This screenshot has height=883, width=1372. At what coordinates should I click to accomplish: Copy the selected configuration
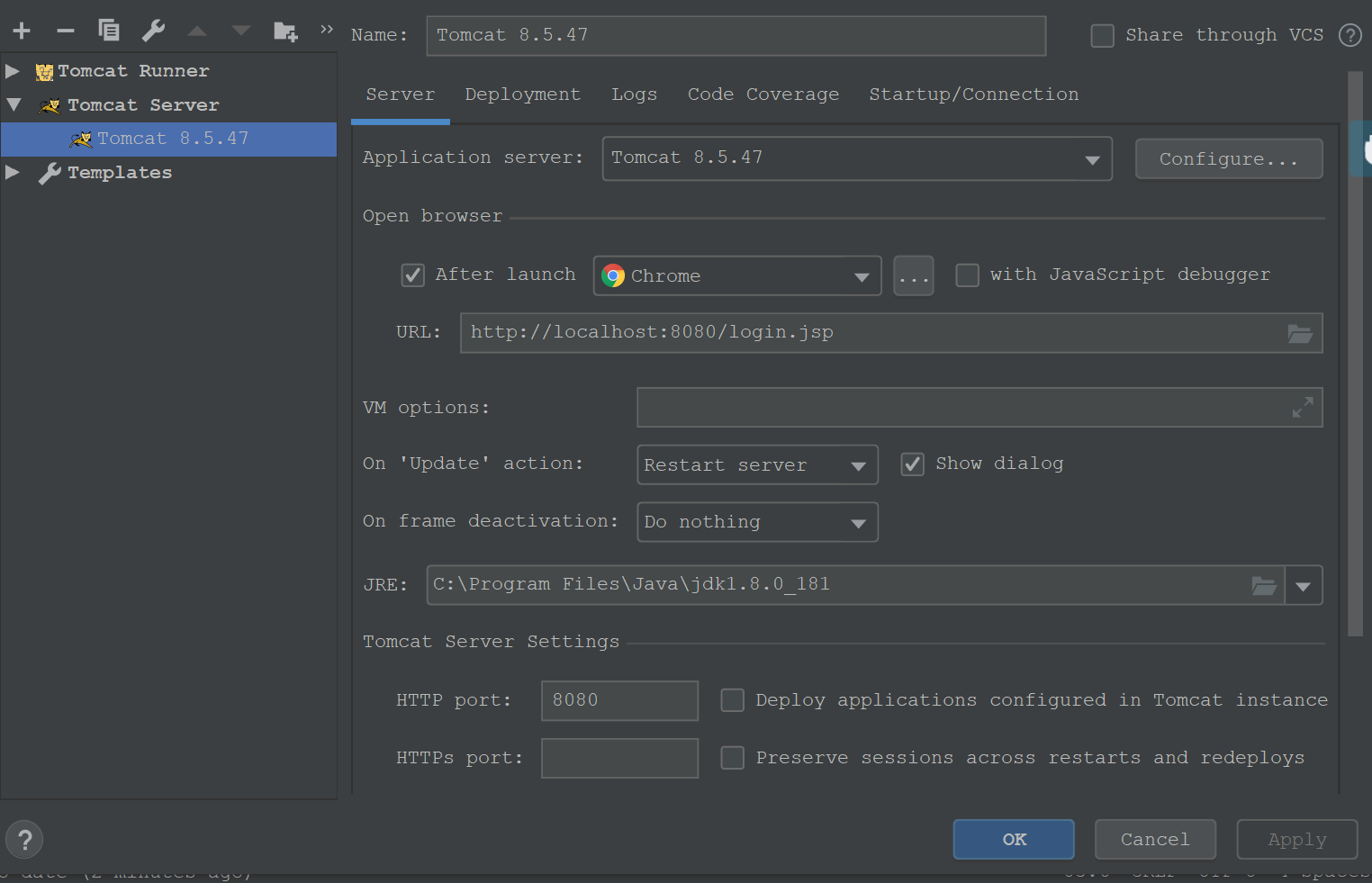pyautogui.click(x=109, y=30)
